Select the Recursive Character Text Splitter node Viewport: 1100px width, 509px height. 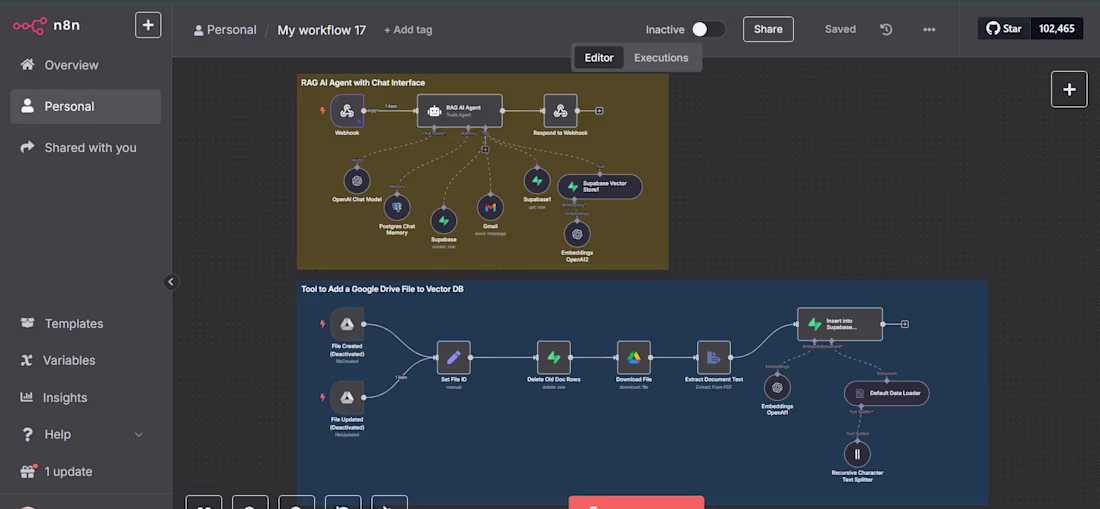coord(857,454)
